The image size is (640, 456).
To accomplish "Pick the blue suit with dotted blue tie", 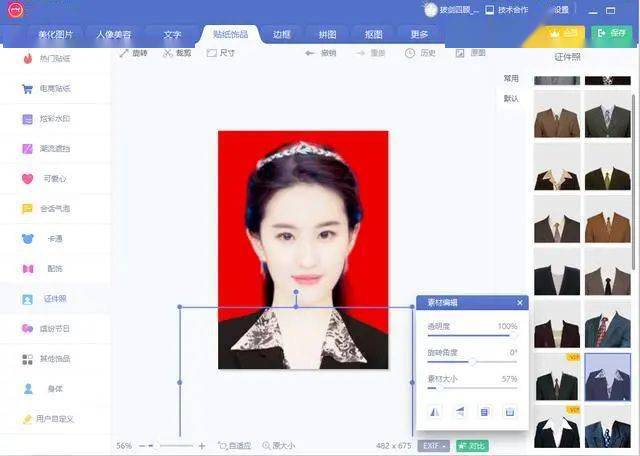I will point(607,427).
